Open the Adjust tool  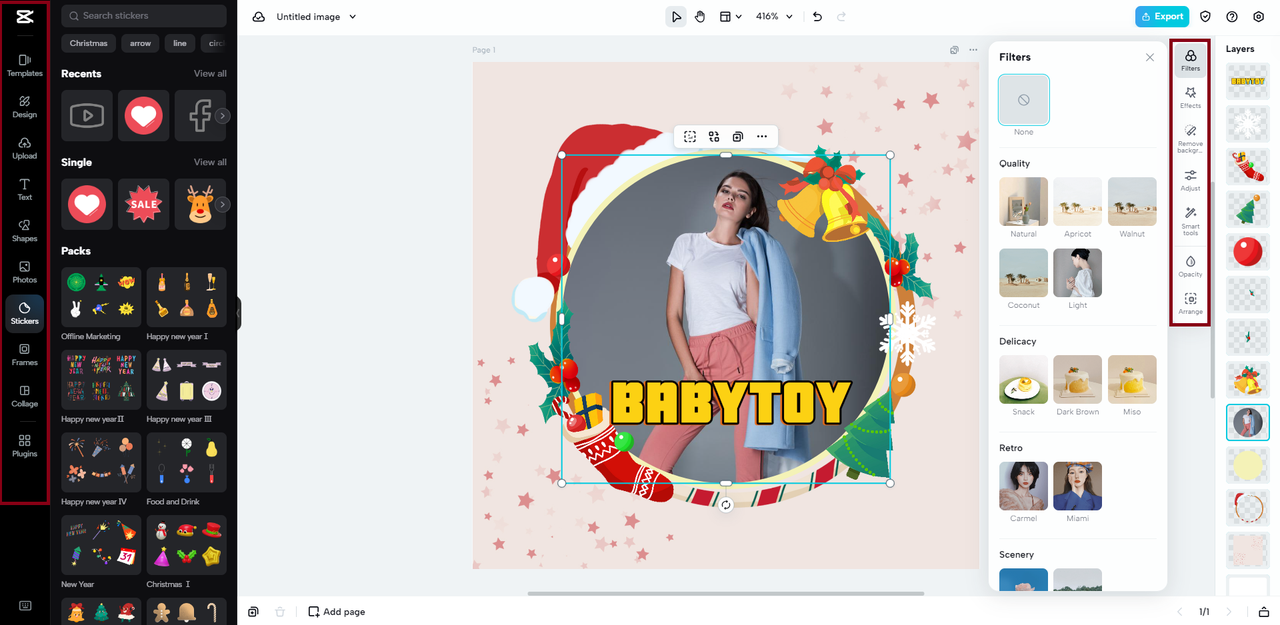coord(1190,180)
